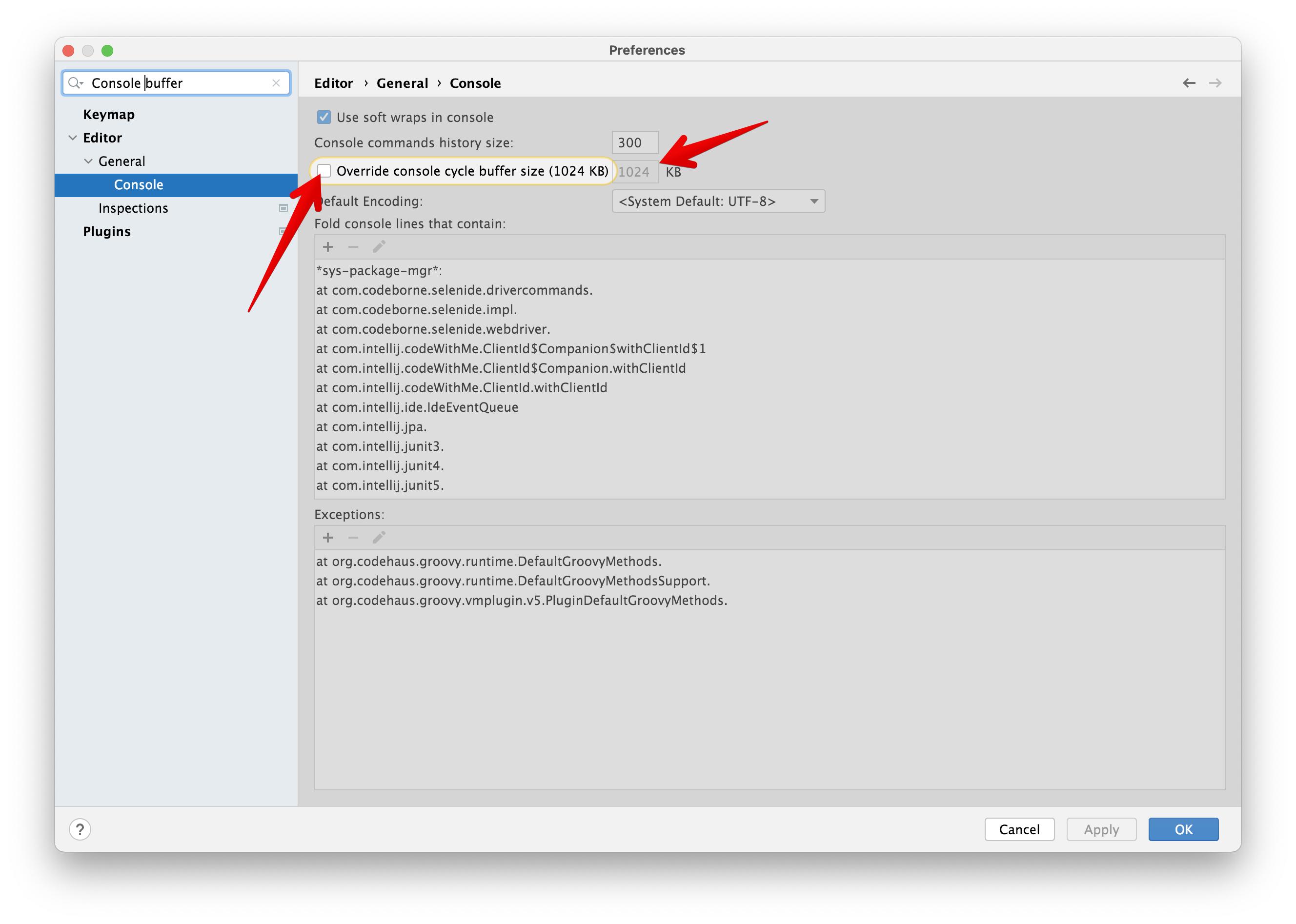
Task: Click Editor breadcrumb
Action: [333, 83]
